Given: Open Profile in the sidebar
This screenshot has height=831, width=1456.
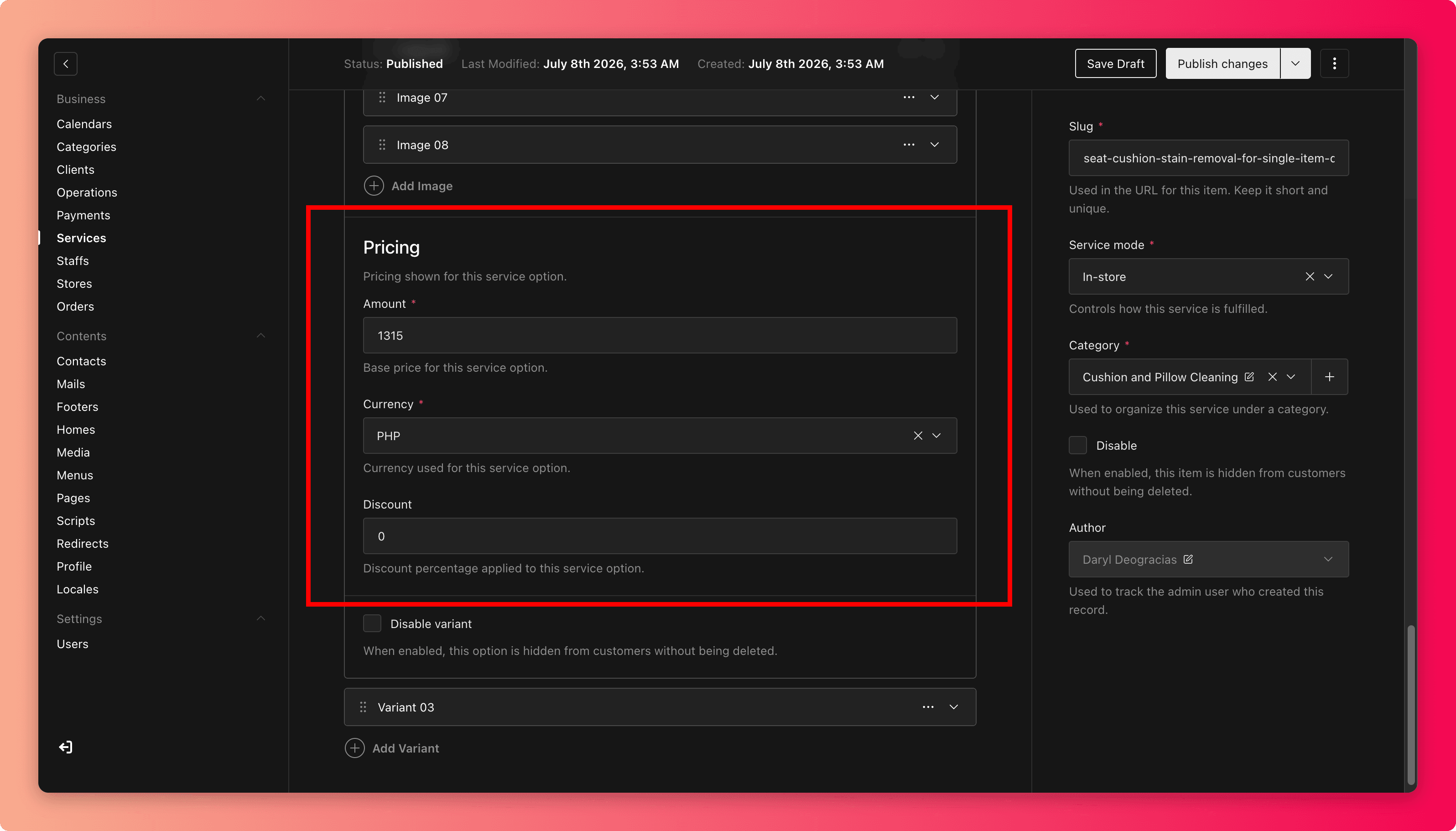Looking at the screenshot, I should (x=74, y=567).
